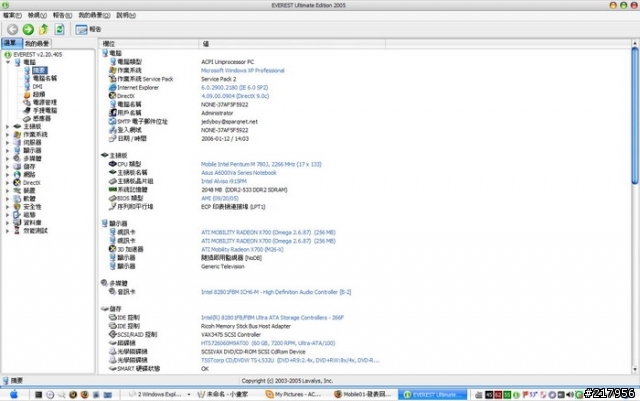Open the 報告(R) Report menu
The width and height of the screenshot is (640, 401).
(62, 15)
